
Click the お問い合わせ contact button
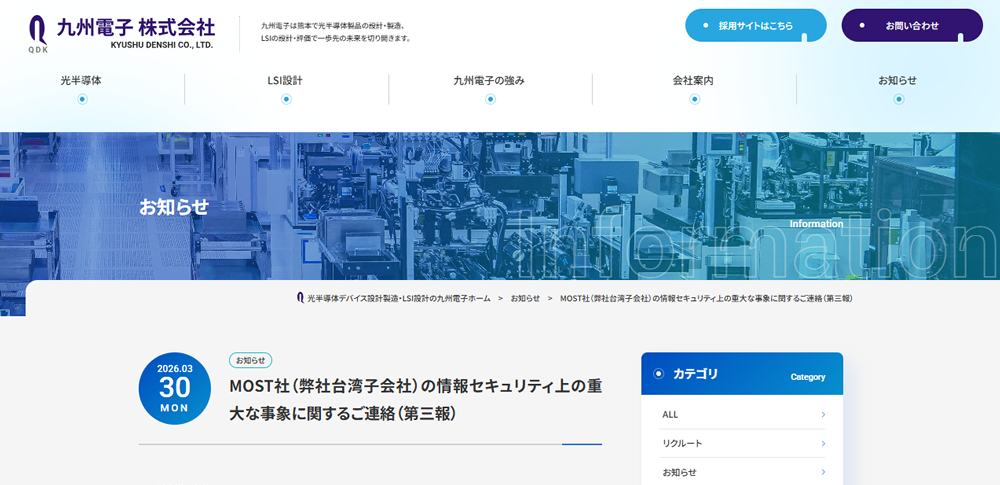(x=911, y=26)
